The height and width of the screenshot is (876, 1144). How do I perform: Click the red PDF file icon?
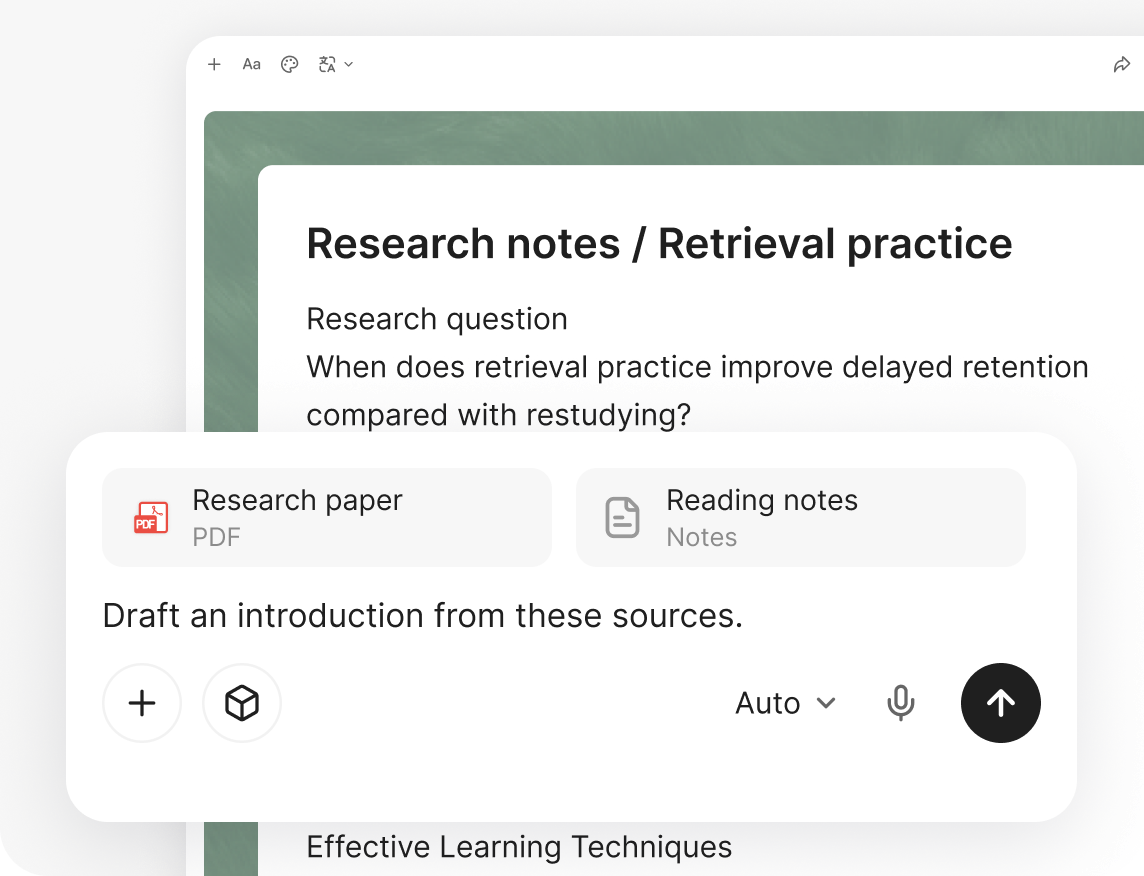tap(151, 517)
